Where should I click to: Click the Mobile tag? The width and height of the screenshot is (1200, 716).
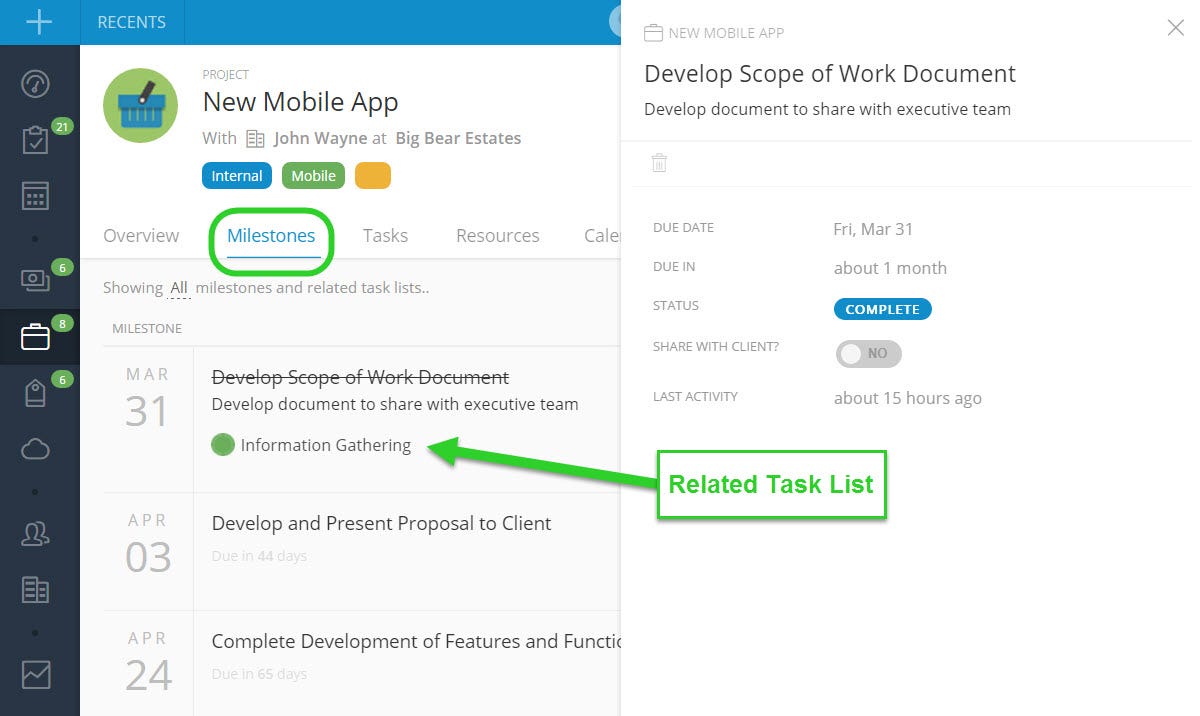pyautogui.click(x=313, y=176)
